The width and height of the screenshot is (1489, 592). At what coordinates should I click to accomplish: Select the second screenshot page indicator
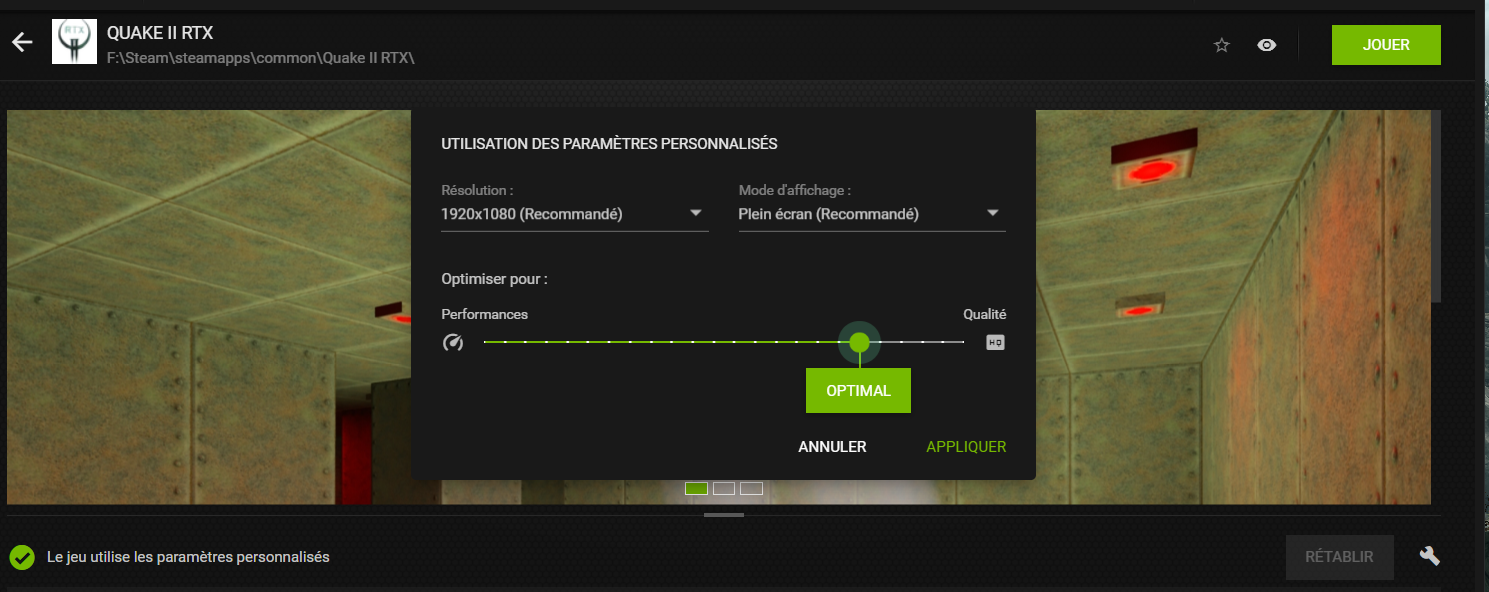(x=724, y=488)
